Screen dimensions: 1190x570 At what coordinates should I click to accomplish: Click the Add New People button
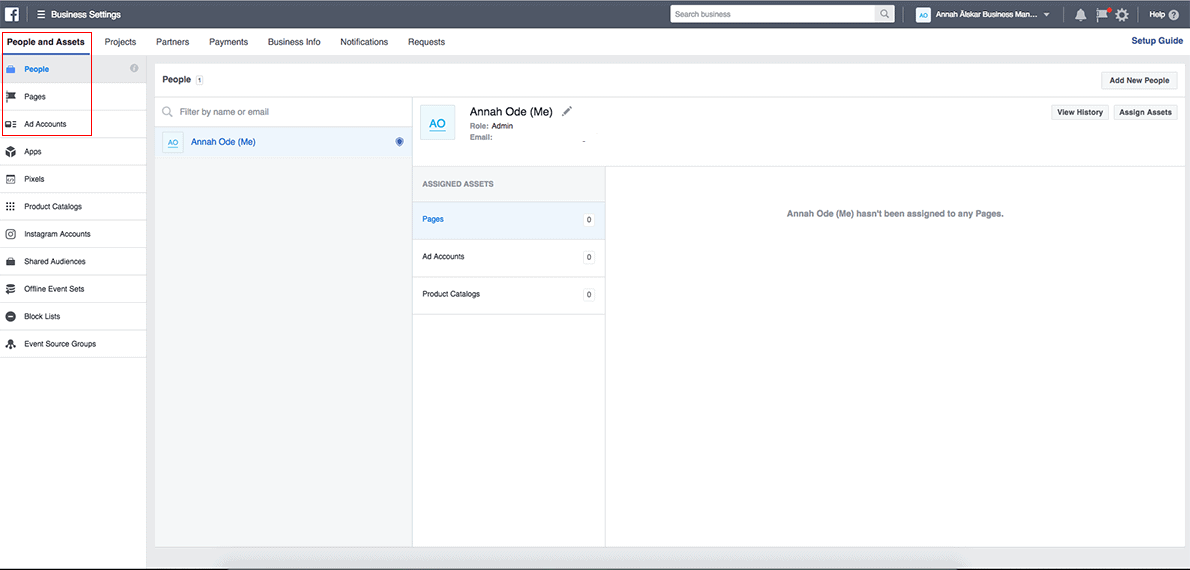1139,80
